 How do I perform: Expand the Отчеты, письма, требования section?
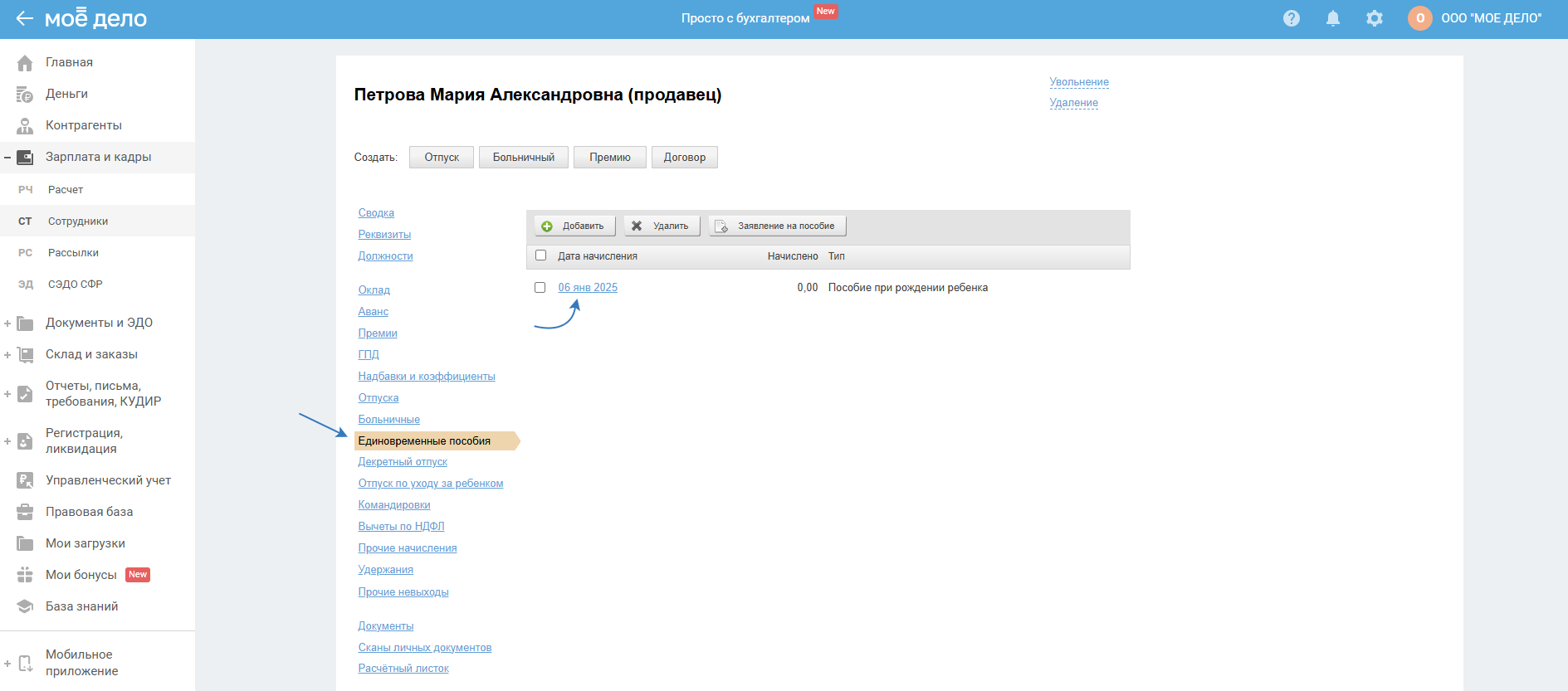(x=7, y=394)
